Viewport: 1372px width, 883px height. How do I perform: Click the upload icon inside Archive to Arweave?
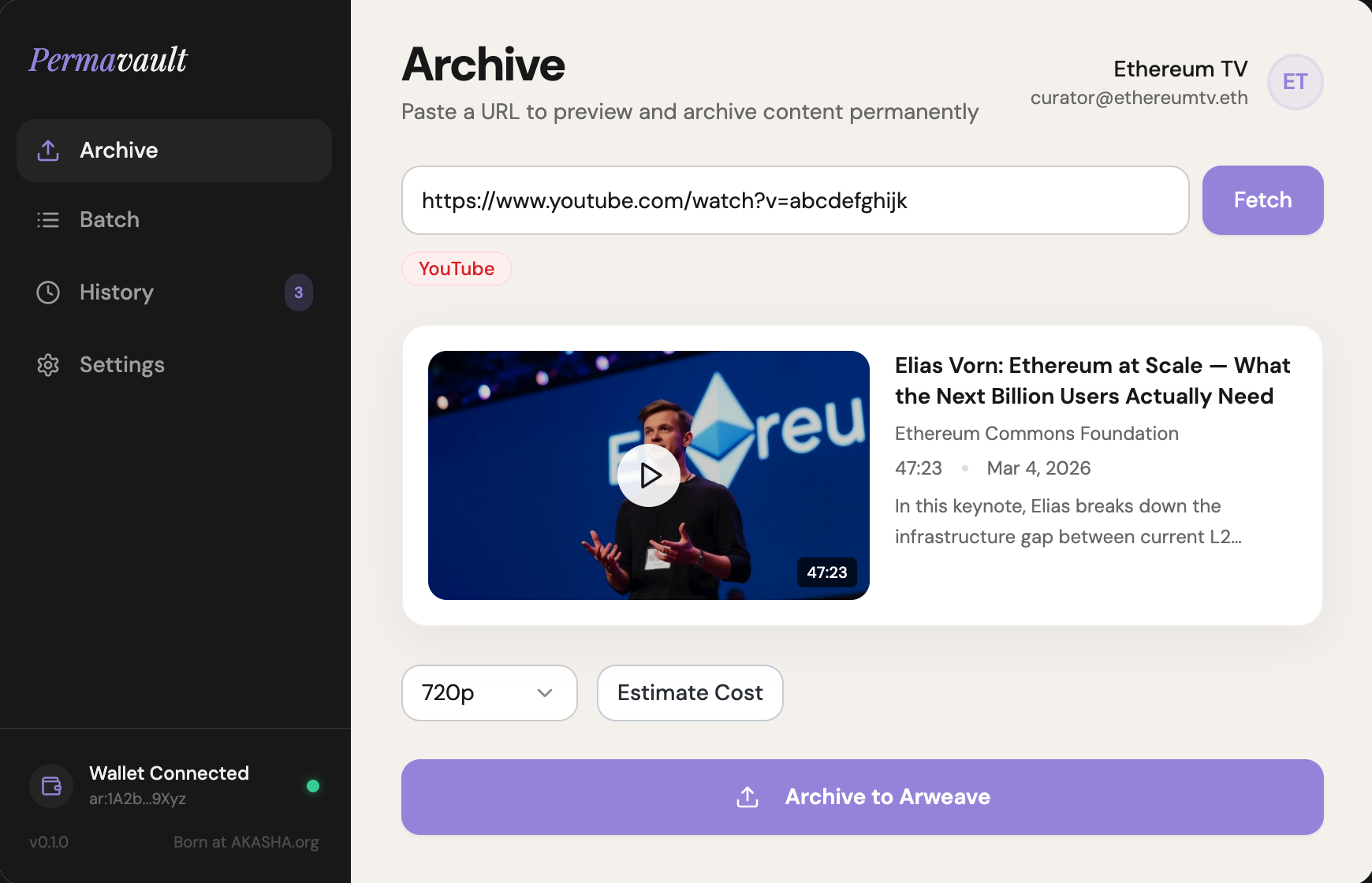point(747,797)
